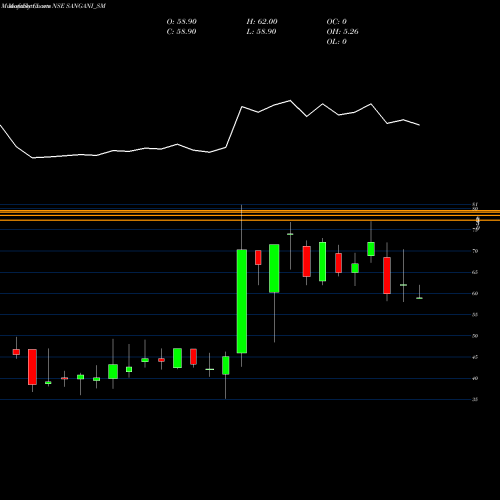Click the 'OC: 0' readout
This screenshot has width=500, height=500.
tap(337, 22)
